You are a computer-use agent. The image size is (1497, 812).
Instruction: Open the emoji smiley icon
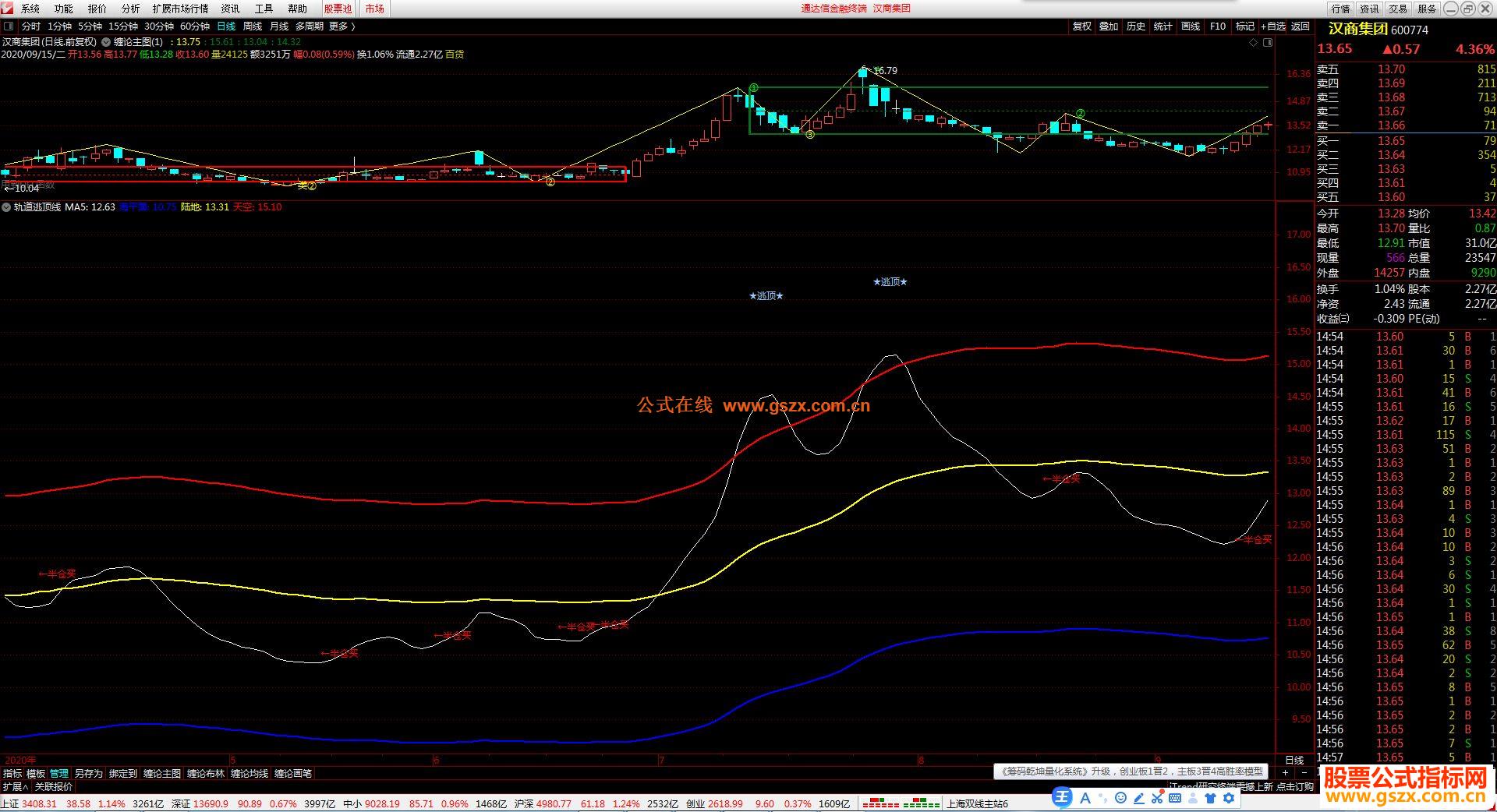point(1120,798)
